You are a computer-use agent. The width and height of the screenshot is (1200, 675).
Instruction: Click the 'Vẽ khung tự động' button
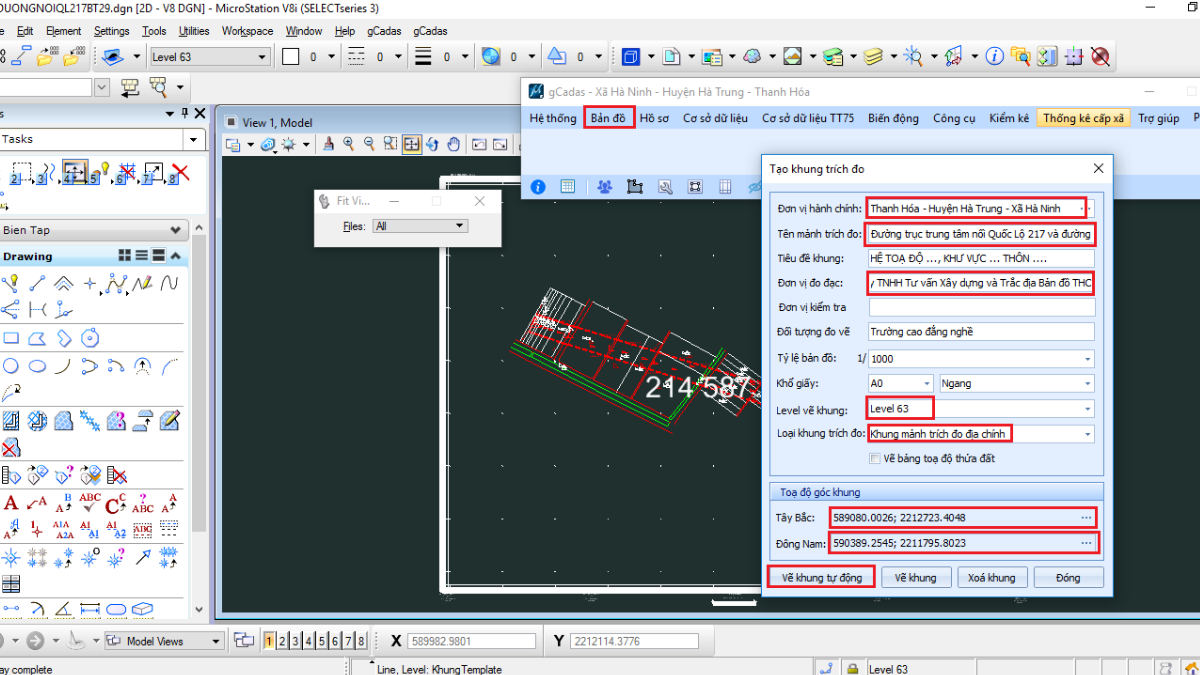(821, 577)
